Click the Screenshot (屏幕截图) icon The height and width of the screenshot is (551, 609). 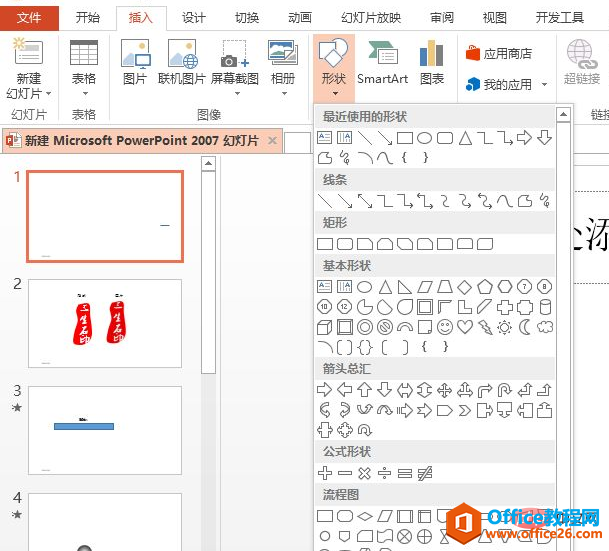click(x=235, y=53)
